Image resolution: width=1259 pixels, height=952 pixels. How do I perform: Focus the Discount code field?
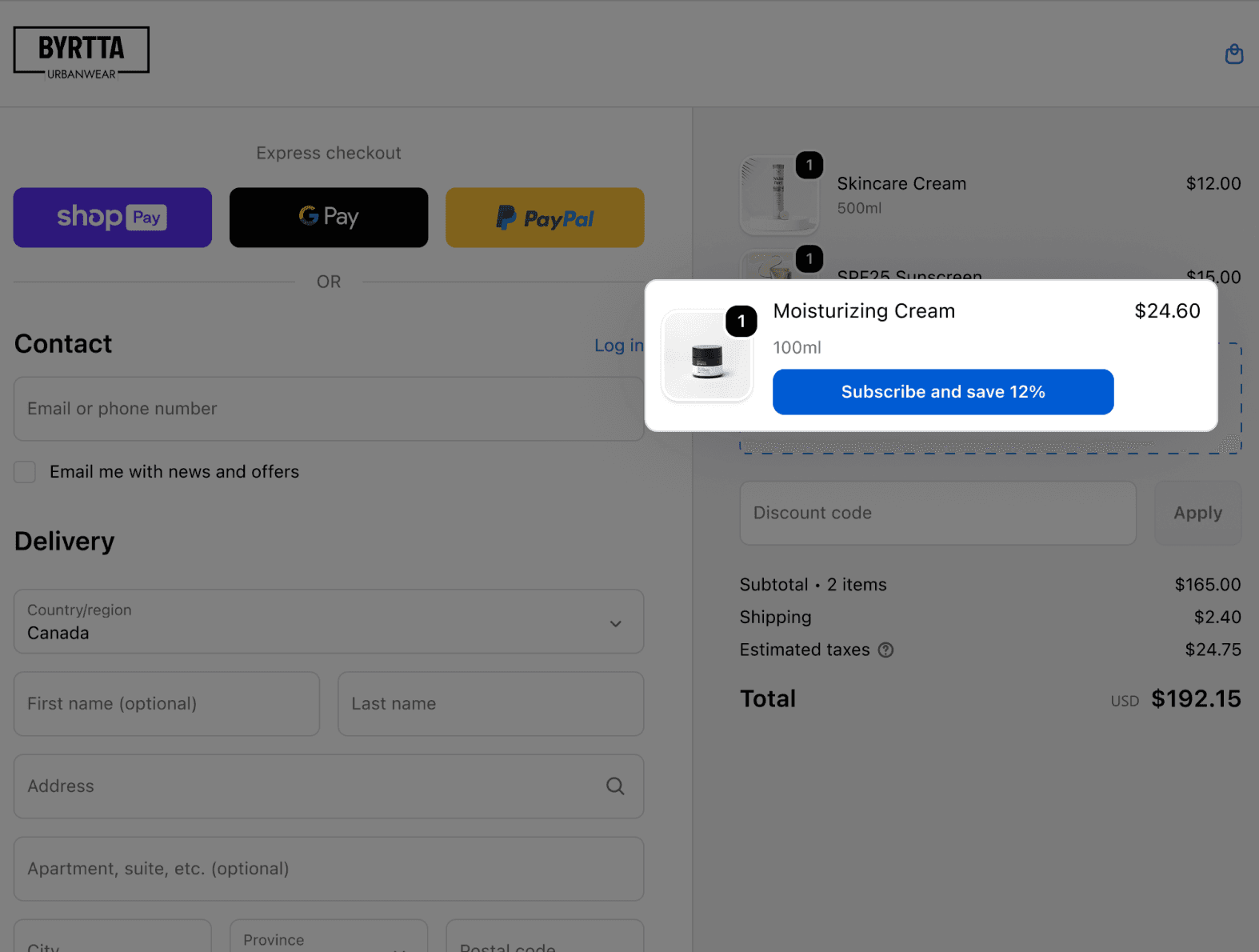pos(937,513)
